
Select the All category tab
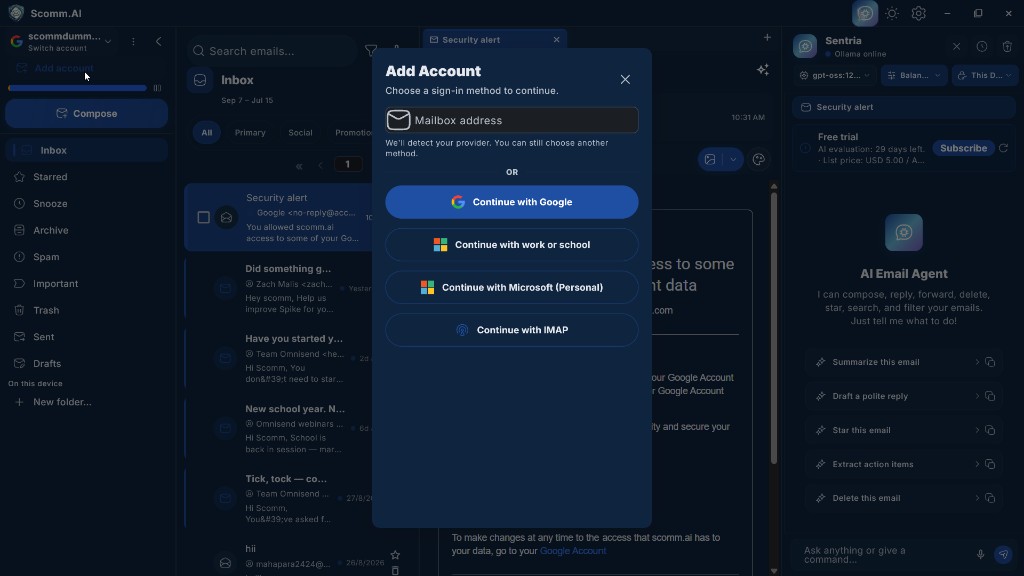(206, 133)
